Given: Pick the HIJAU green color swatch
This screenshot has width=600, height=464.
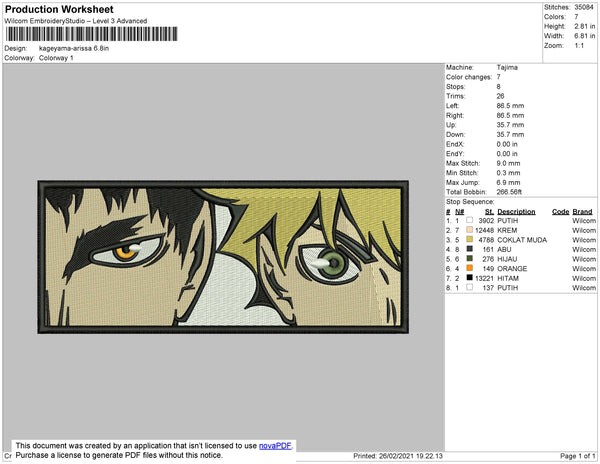Looking at the screenshot, I should click(470, 259).
